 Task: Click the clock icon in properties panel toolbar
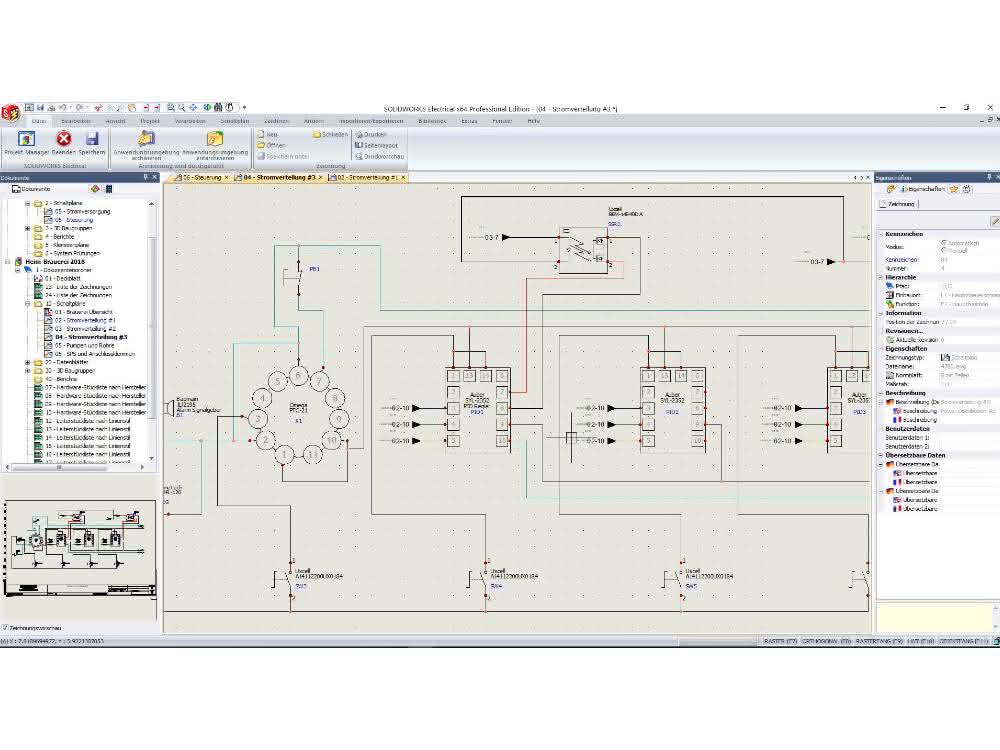[967, 189]
